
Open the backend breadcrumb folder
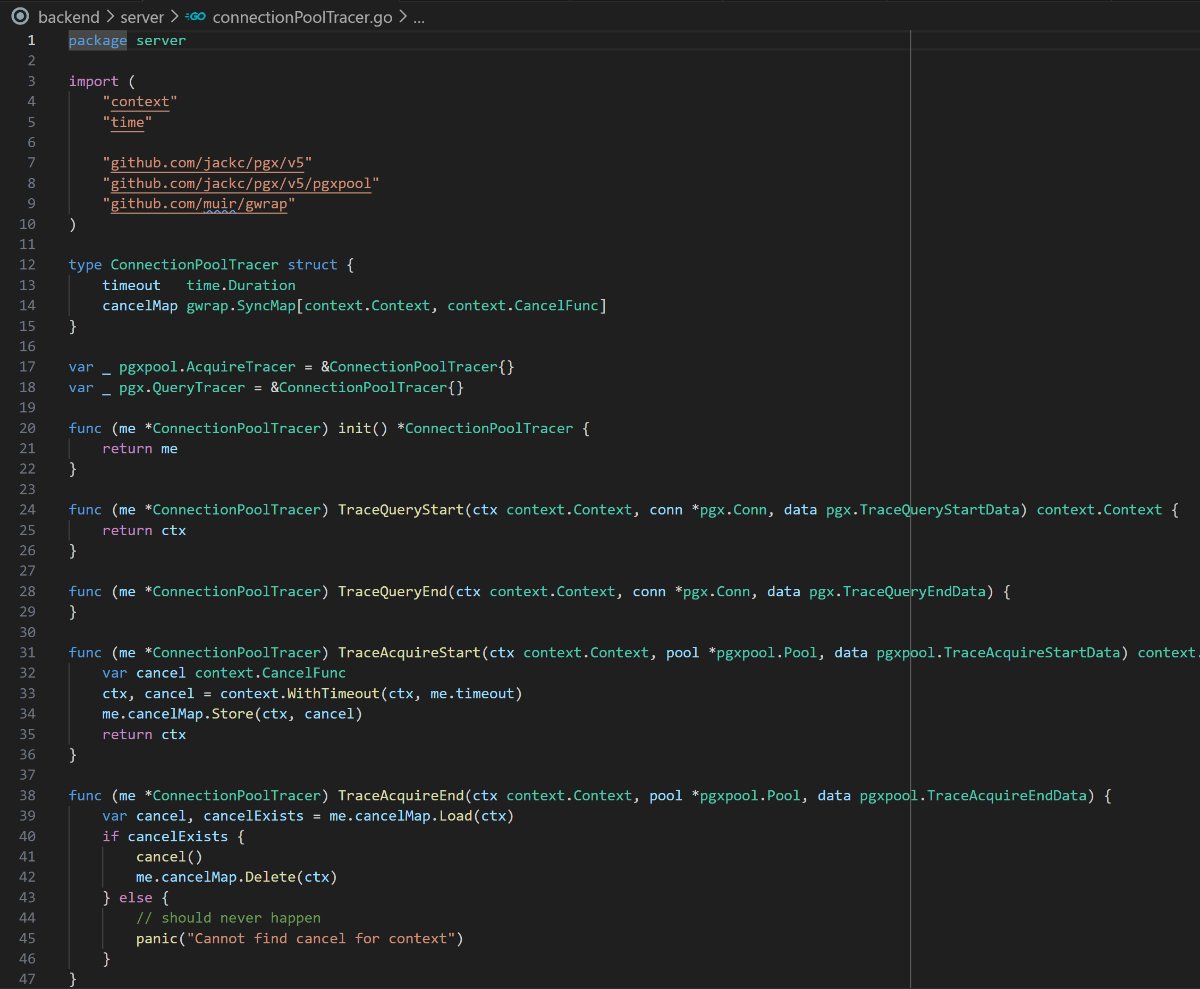67,17
